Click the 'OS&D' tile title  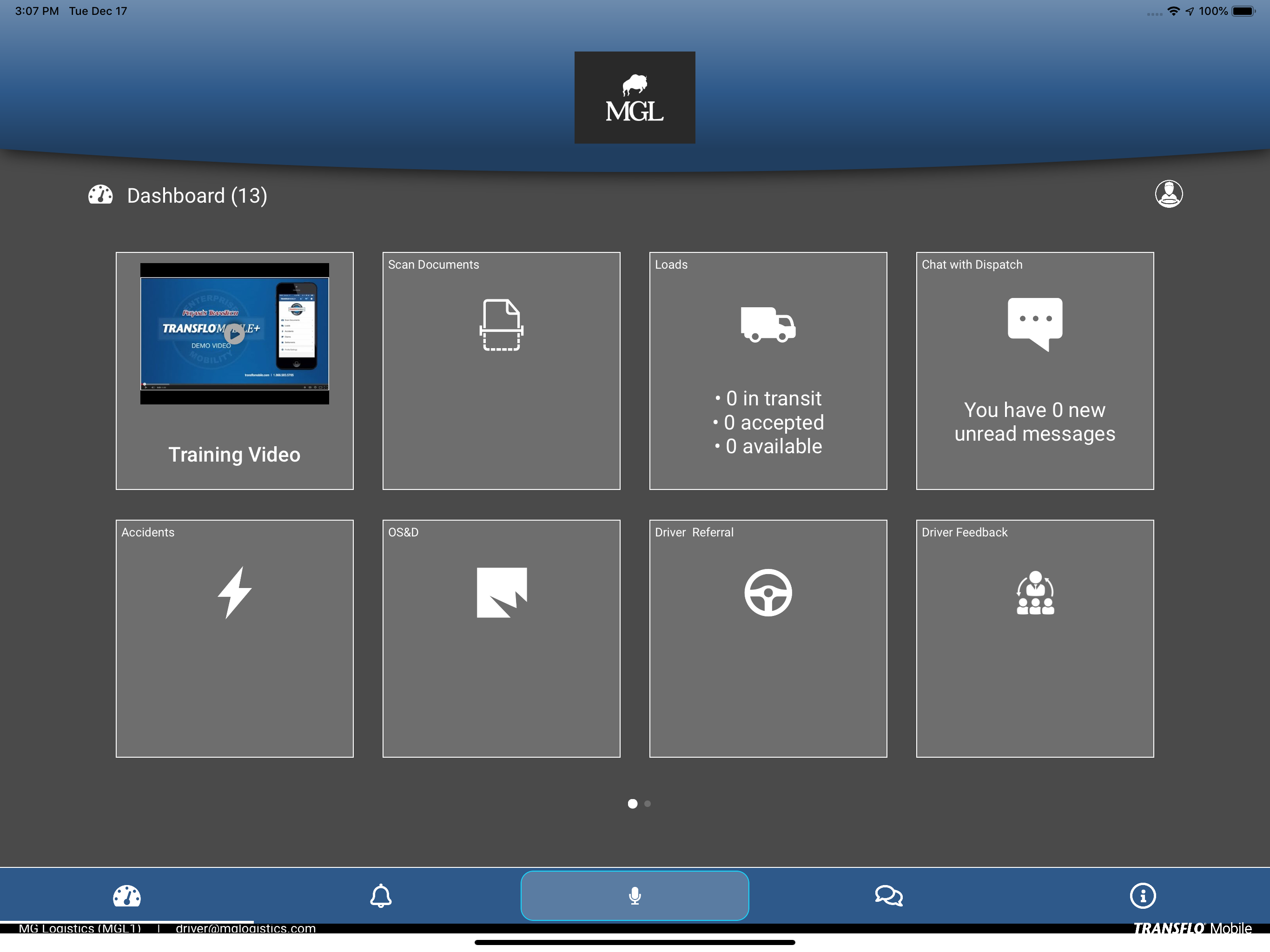pos(403,532)
